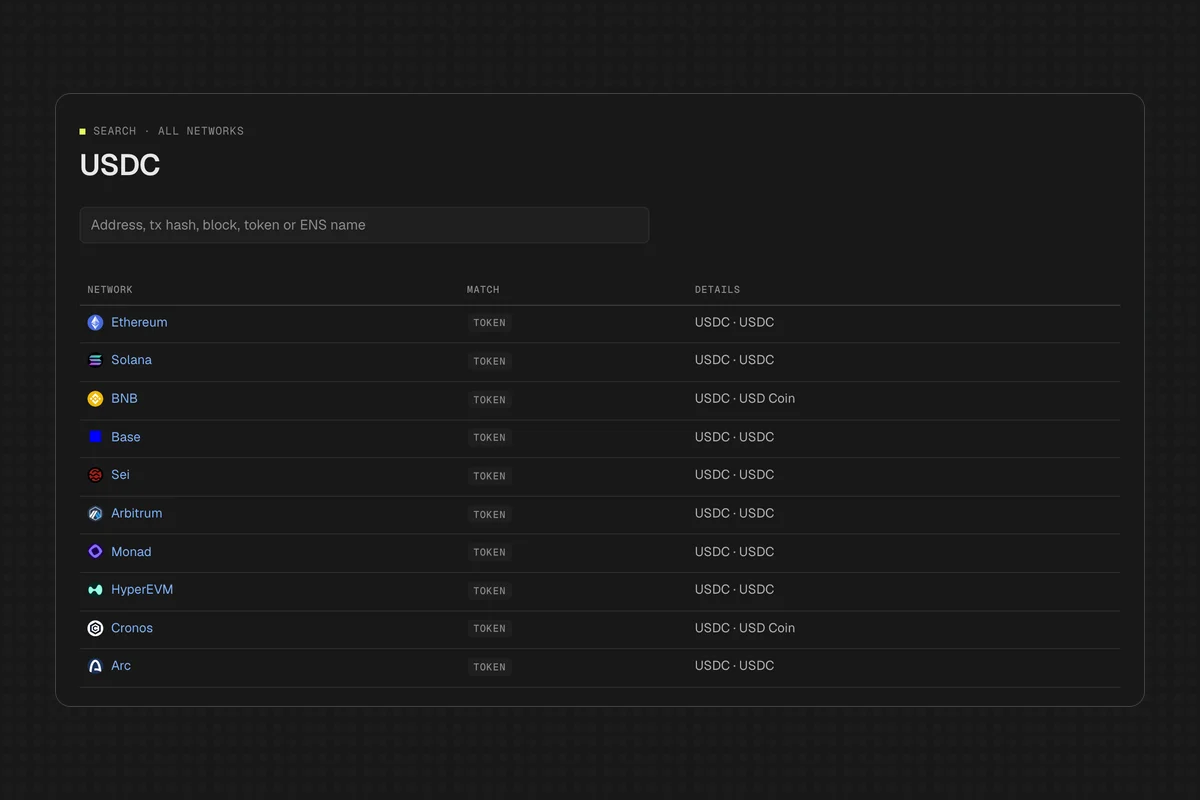Viewport: 1200px width, 800px height.
Task: Open the Ethereum network link
Action: tap(139, 322)
